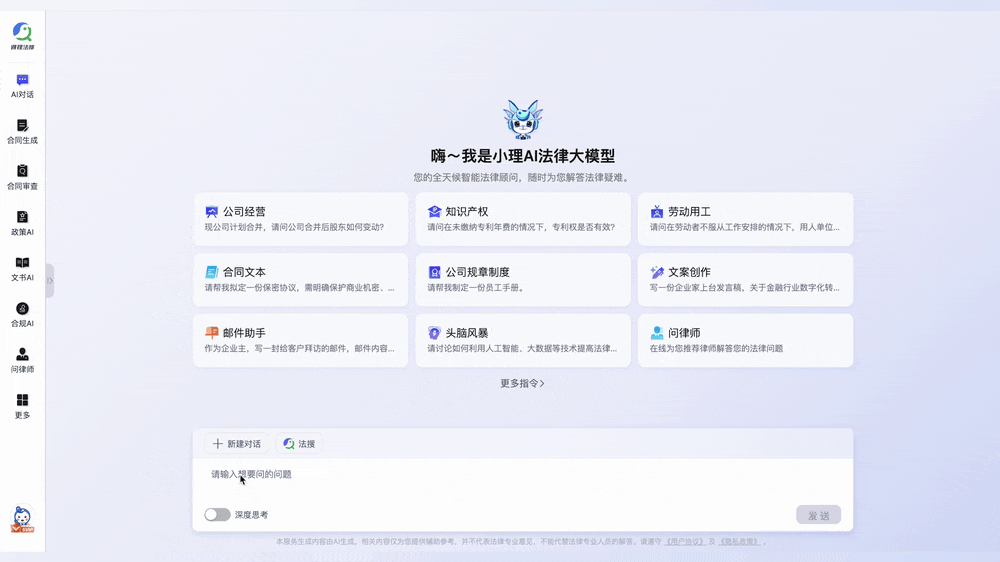Image resolution: width=1000 pixels, height=562 pixels.
Task: Choose the 头脑风暴 prompt card
Action: 523,340
